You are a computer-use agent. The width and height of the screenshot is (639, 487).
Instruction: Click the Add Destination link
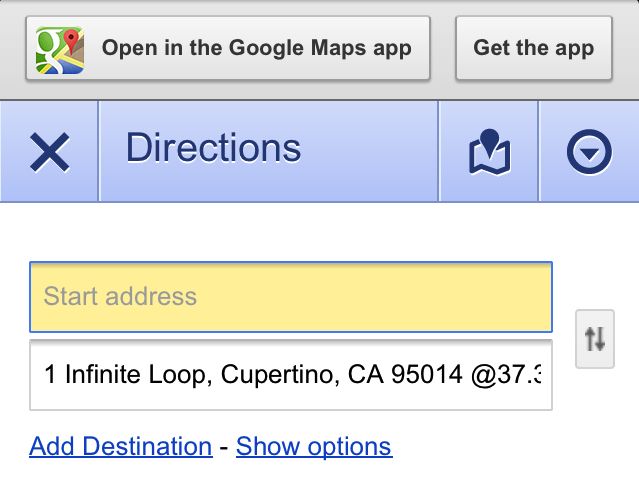pos(120,446)
